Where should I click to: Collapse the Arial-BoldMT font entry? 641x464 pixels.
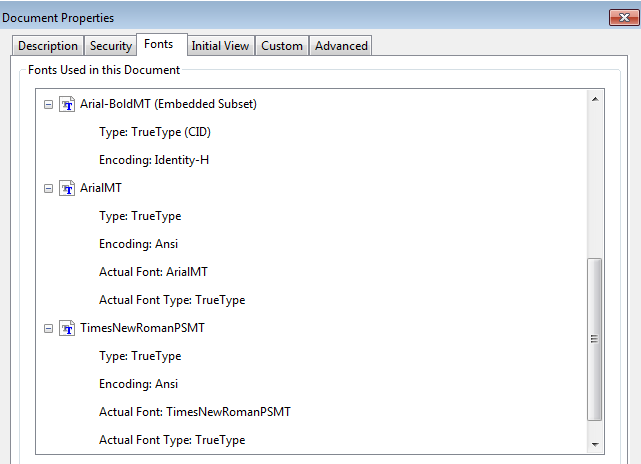click(x=48, y=105)
